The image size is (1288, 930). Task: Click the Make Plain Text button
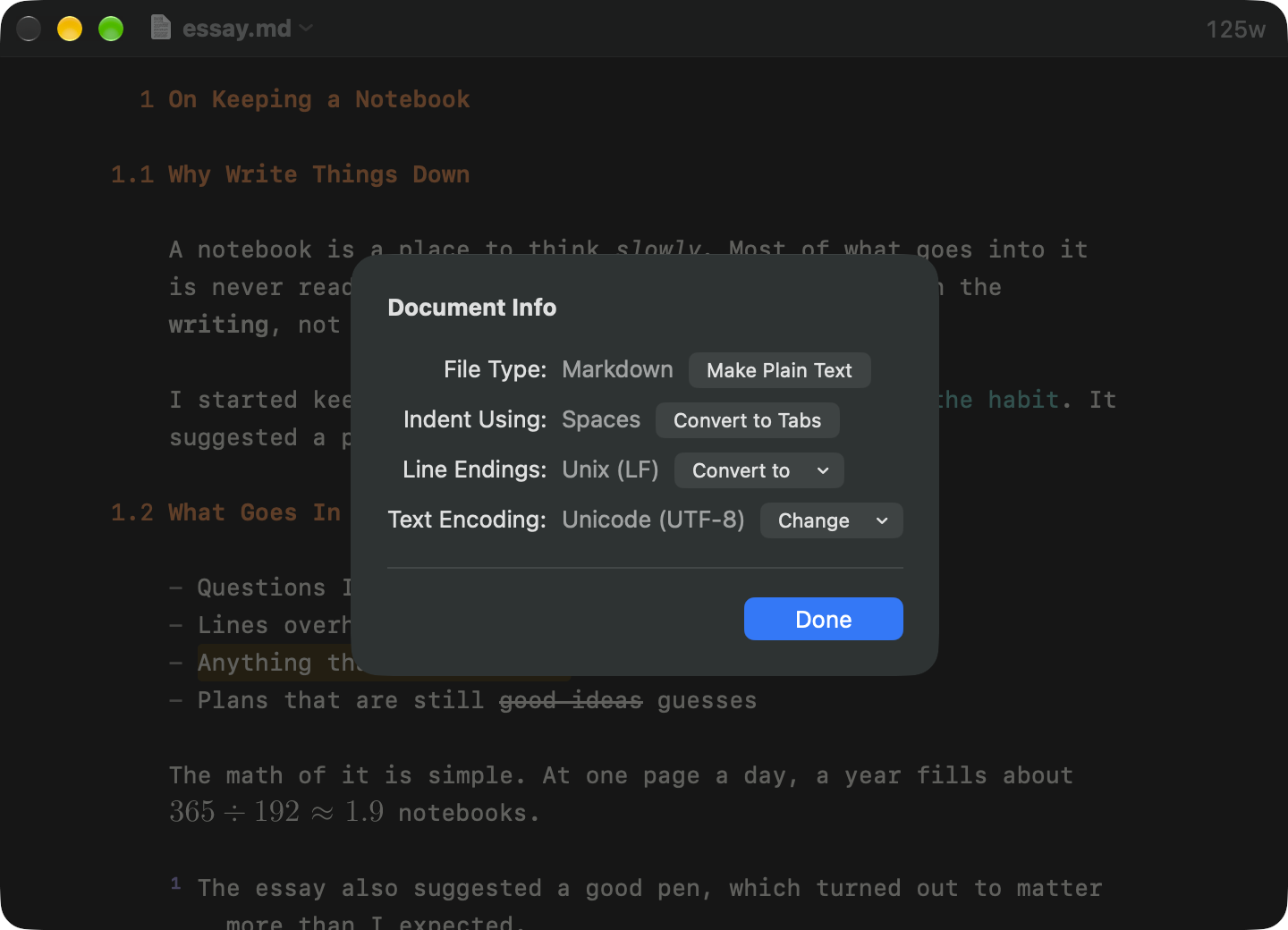pyautogui.click(x=779, y=370)
